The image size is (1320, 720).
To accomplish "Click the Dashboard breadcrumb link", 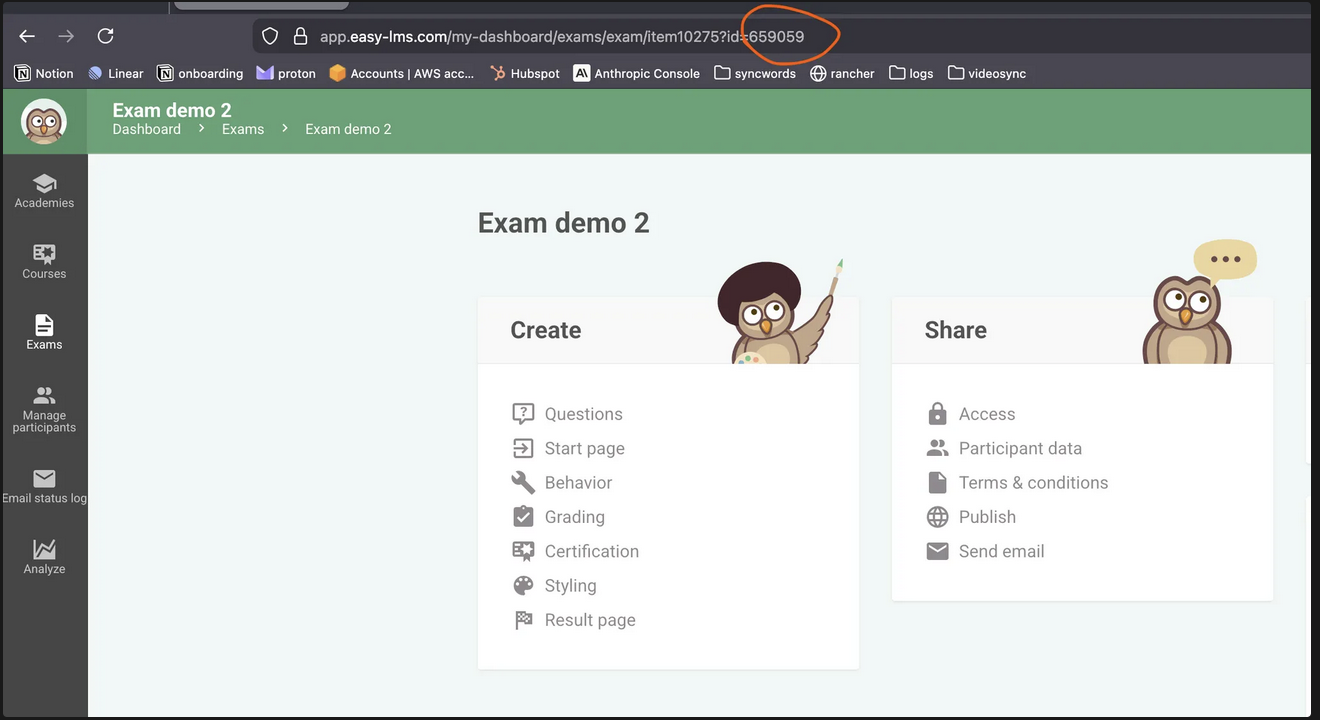I will 147,129.
